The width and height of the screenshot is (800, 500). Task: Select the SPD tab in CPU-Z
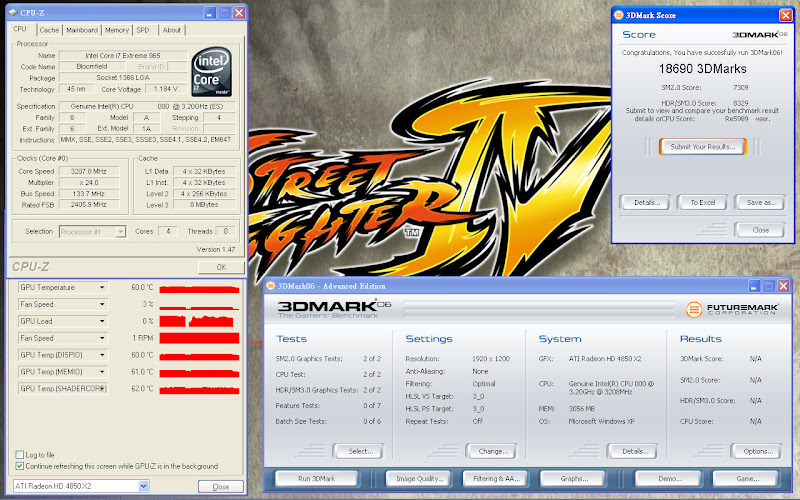pyautogui.click(x=143, y=30)
